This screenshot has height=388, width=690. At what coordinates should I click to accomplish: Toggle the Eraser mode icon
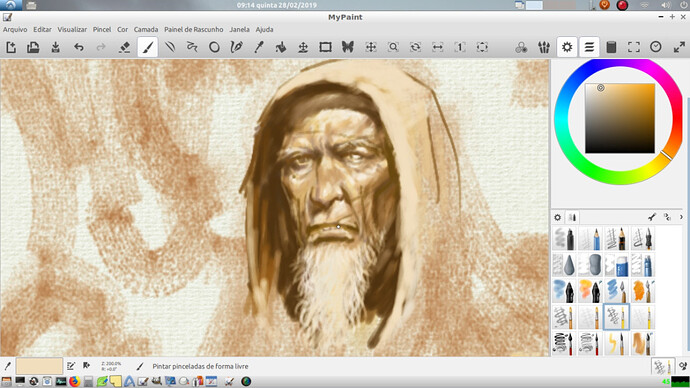pyautogui.click(x=125, y=47)
